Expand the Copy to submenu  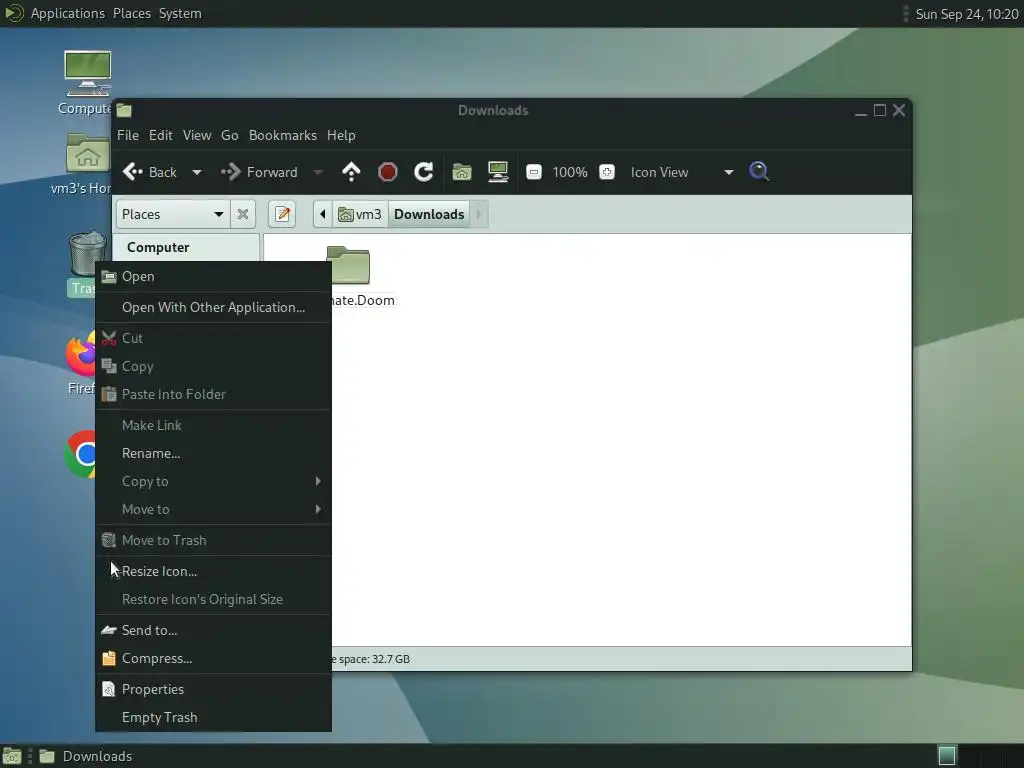[214, 481]
